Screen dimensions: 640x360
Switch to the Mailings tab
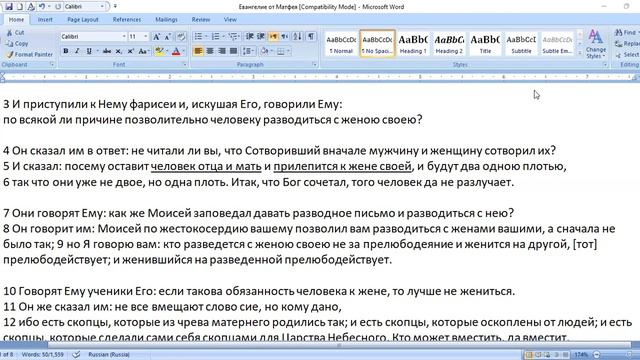click(166, 20)
